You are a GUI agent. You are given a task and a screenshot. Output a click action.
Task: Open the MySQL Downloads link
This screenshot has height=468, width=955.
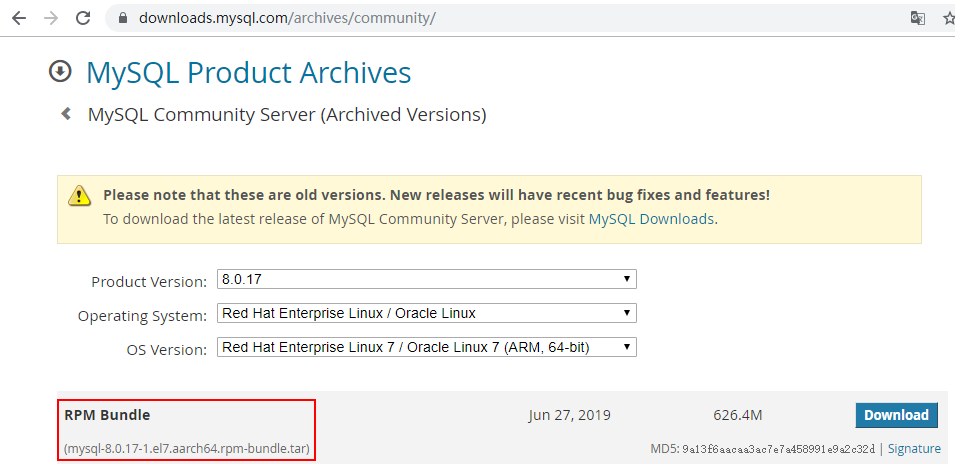click(x=651, y=219)
